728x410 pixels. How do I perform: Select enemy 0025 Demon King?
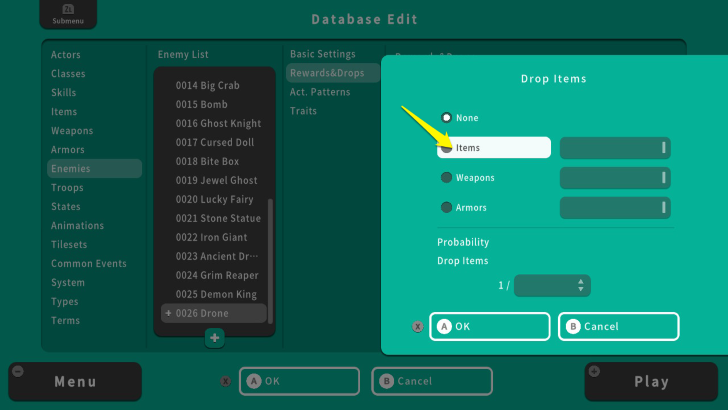pyautogui.click(x=214, y=294)
